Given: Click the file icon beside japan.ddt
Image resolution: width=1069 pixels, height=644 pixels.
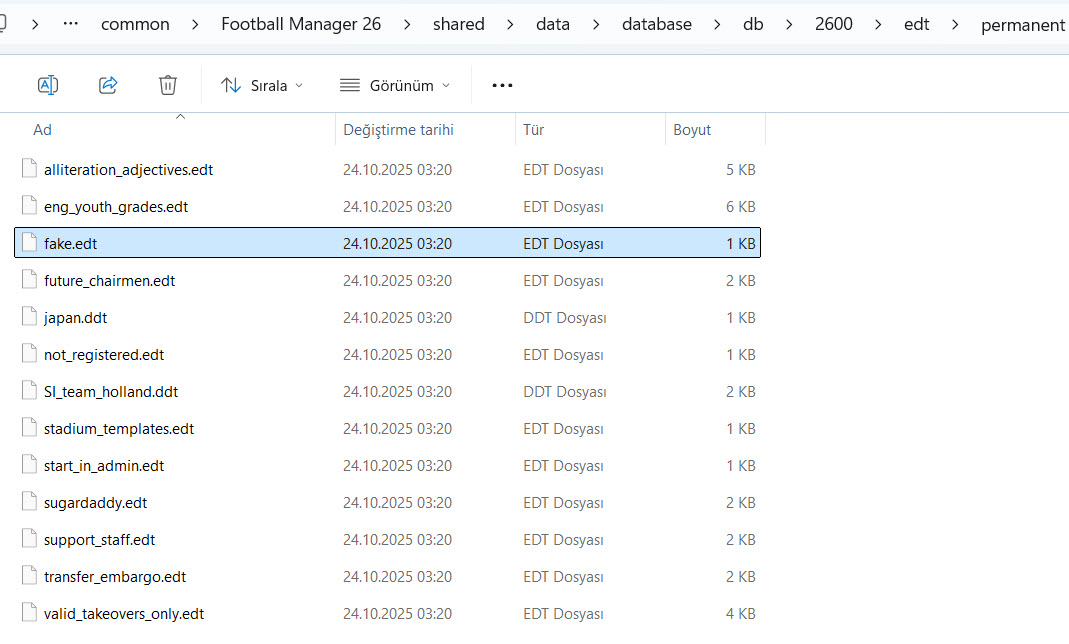Looking at the screenshot, I should (29, 318).
